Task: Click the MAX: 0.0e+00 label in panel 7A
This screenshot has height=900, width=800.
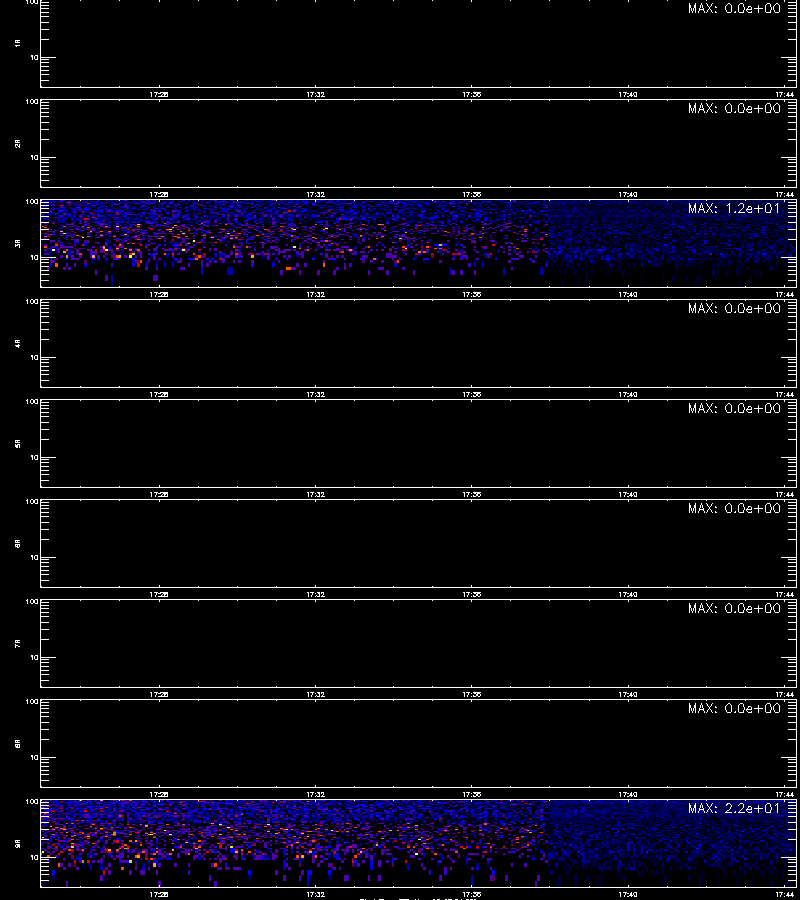Action: coord(734,608)
